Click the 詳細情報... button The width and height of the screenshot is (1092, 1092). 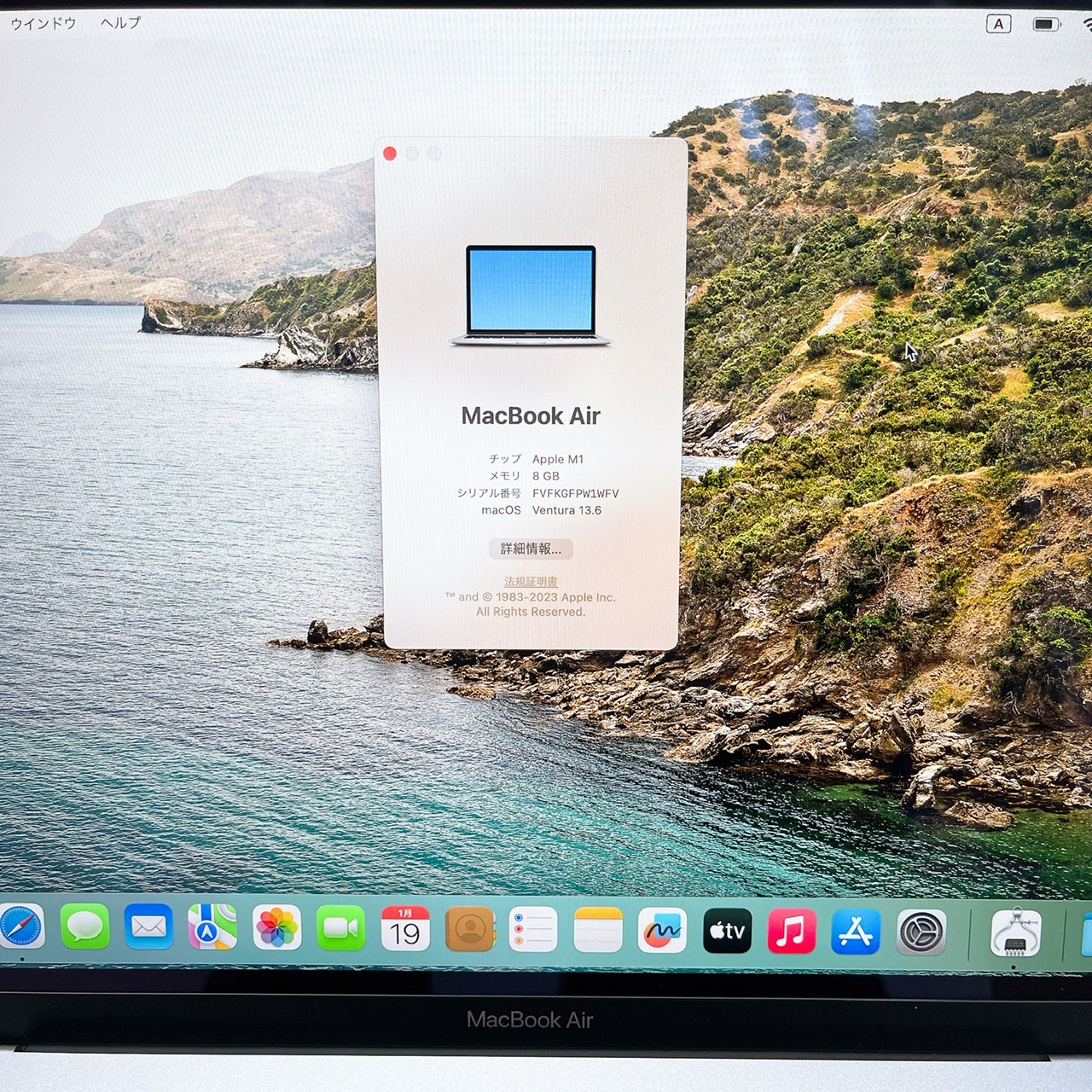pyautogui.click(x=531, y=549)
